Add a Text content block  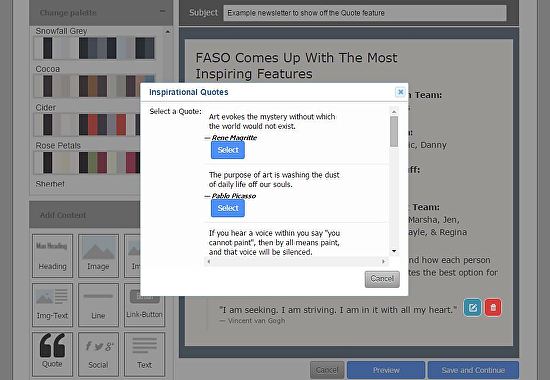coord(144,354)
